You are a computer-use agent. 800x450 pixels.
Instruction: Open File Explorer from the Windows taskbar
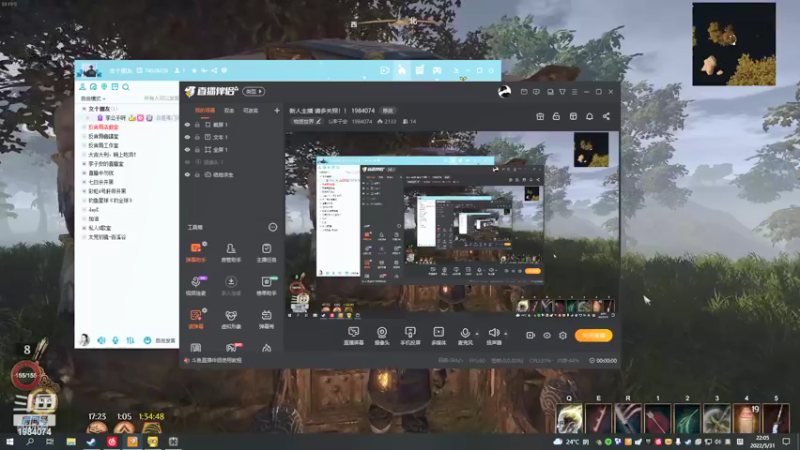point(71,442)
